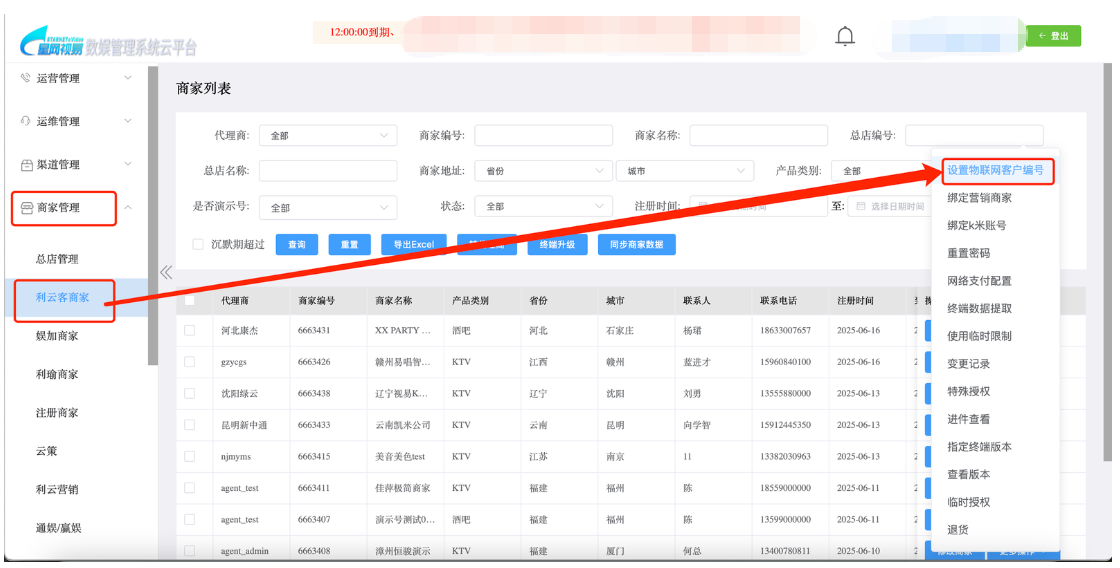Open 娱加商家 in the sidebar
Image resolution: width=1120 pixels, height=568 pixels.
coord(57,336)
